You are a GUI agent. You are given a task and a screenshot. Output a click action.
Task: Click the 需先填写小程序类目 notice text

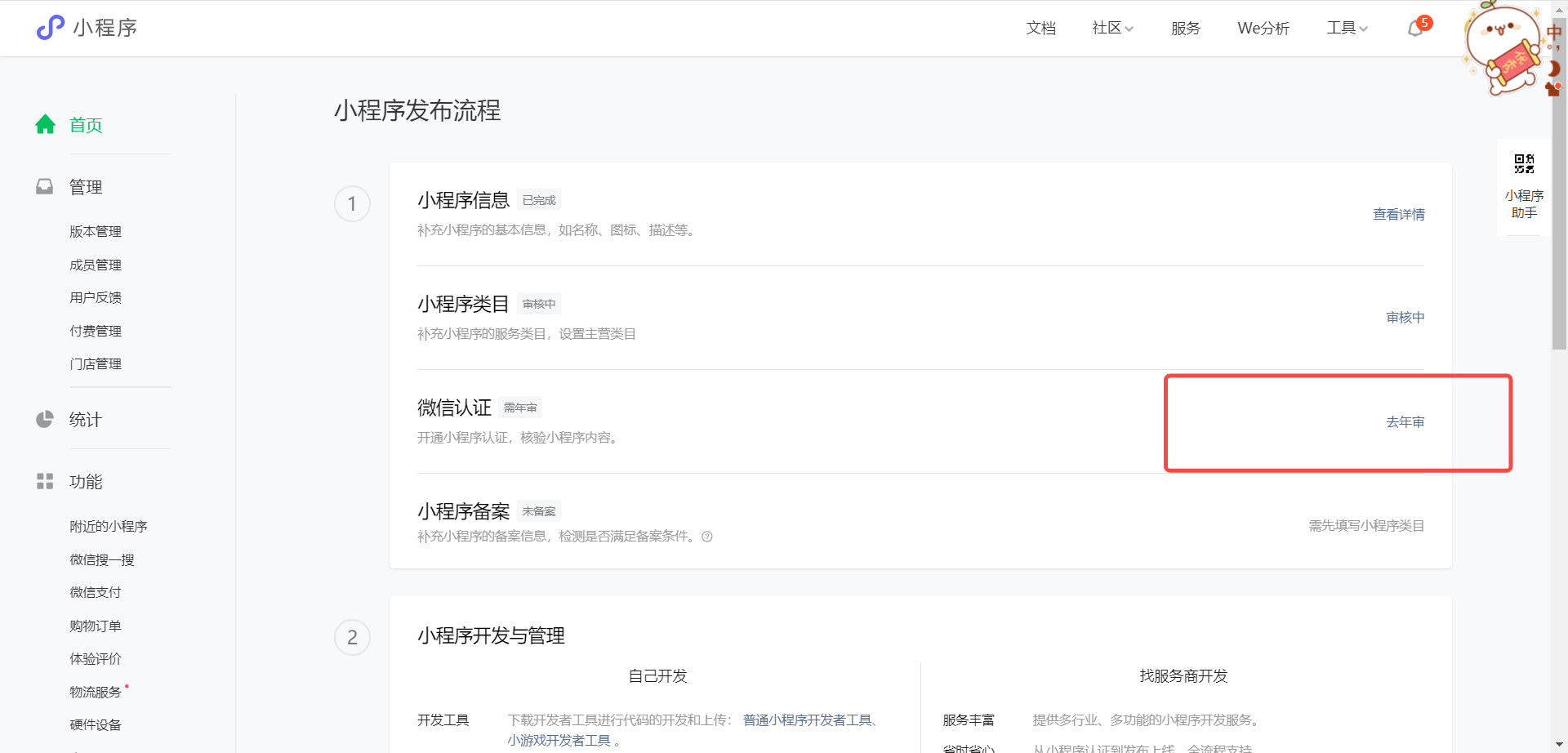pyautogui.click(x=1366, y=526)
